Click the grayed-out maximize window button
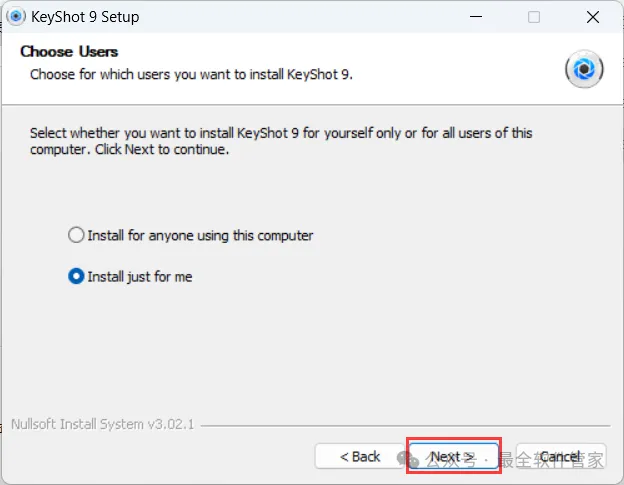Screen dimensions: 624x485 click(x=534, y=17)
